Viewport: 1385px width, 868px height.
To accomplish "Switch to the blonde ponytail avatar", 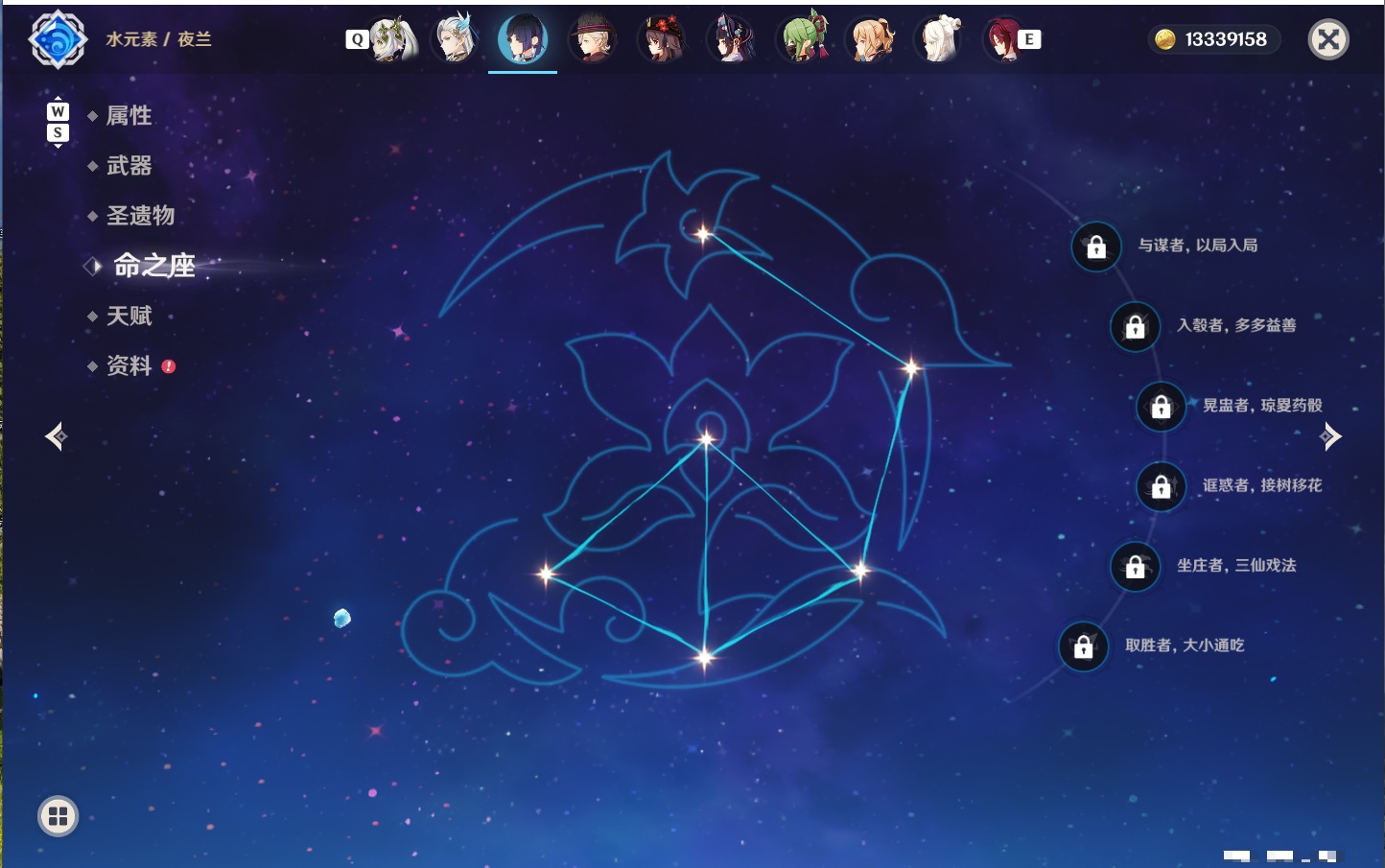I will [871, 39].
